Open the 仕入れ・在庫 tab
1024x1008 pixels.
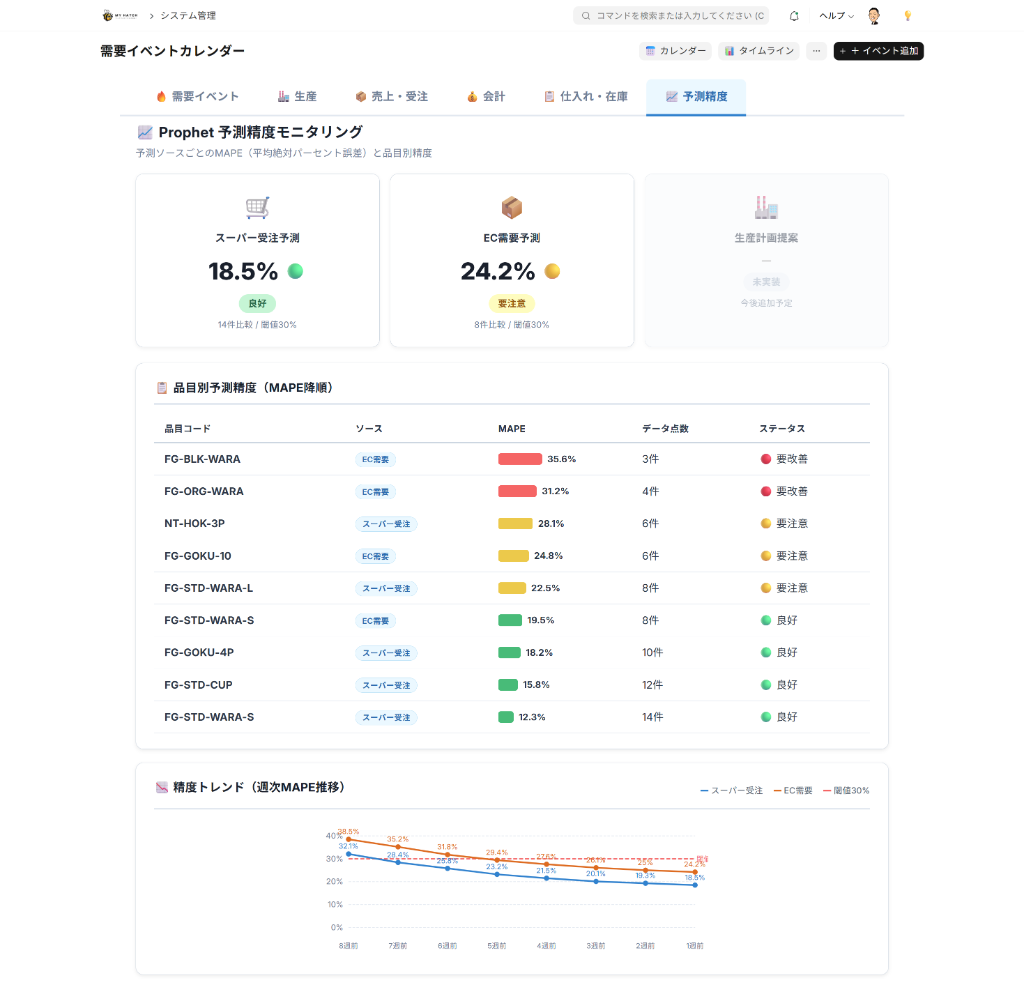pos(586,97)
